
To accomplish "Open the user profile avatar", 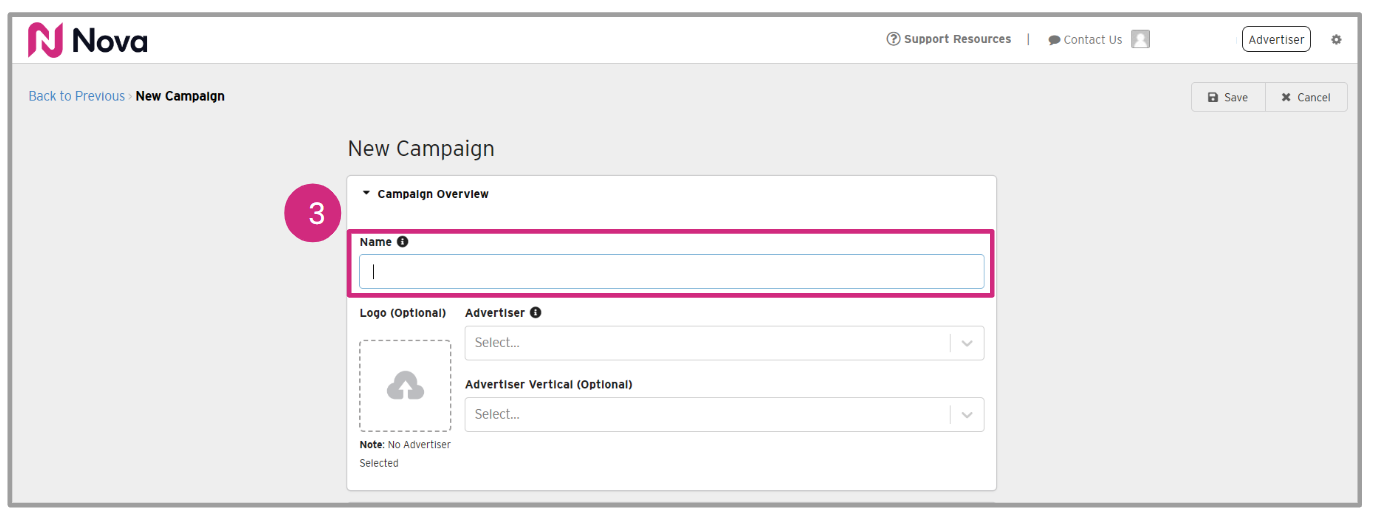I will point(1140,39).
